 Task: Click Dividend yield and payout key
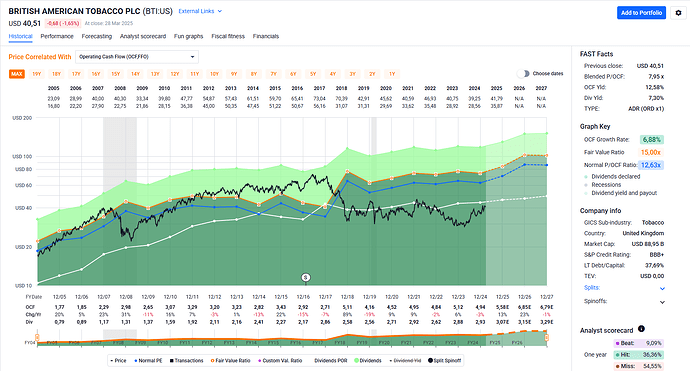620,193
